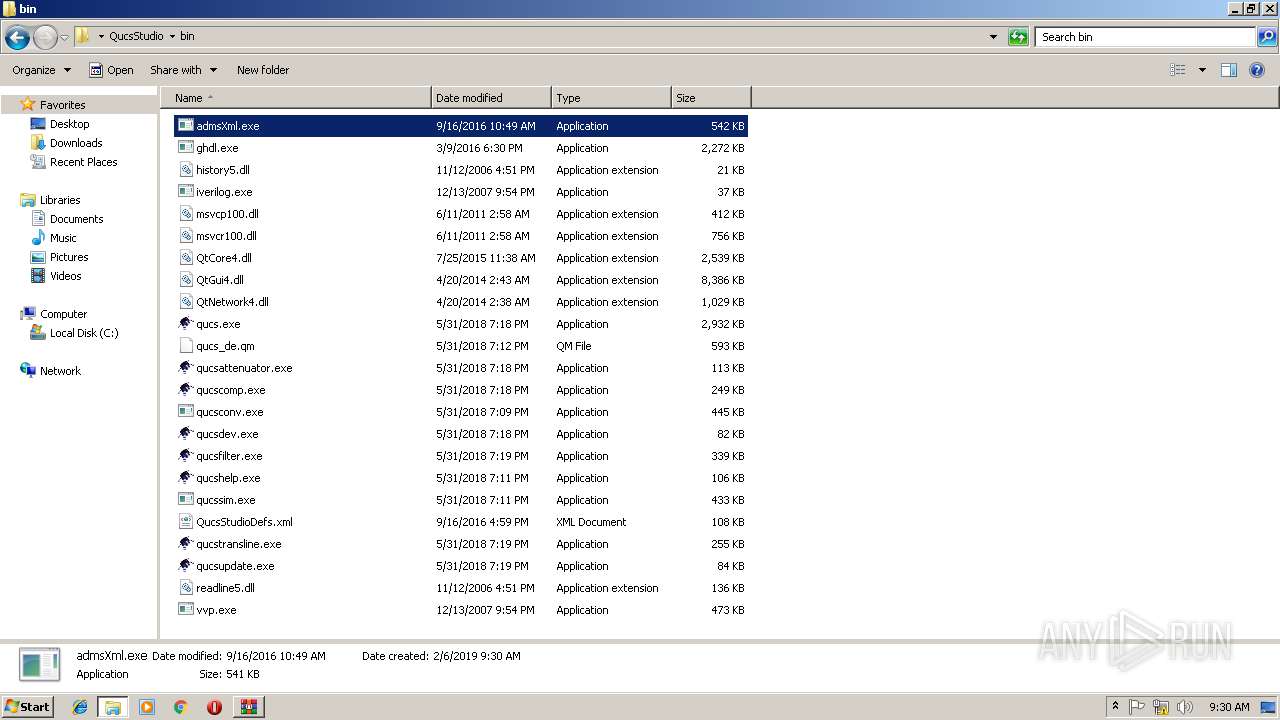Expand QucsStudio breadcrumb arrow
The image size is (1280, 720).
(x=173, y=36)
